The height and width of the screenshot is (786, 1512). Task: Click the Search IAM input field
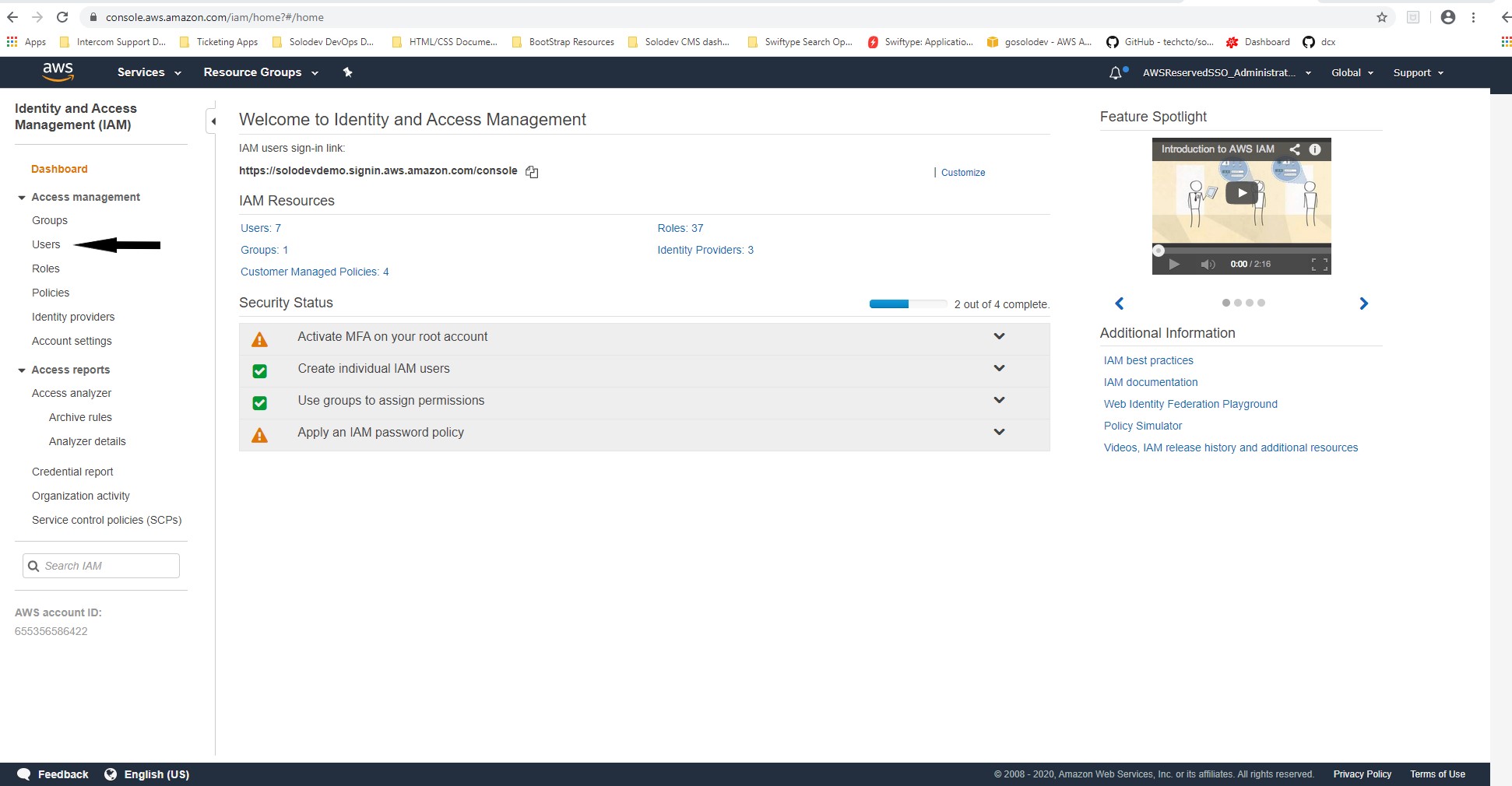pyautogui.click(x=101, y=566)
